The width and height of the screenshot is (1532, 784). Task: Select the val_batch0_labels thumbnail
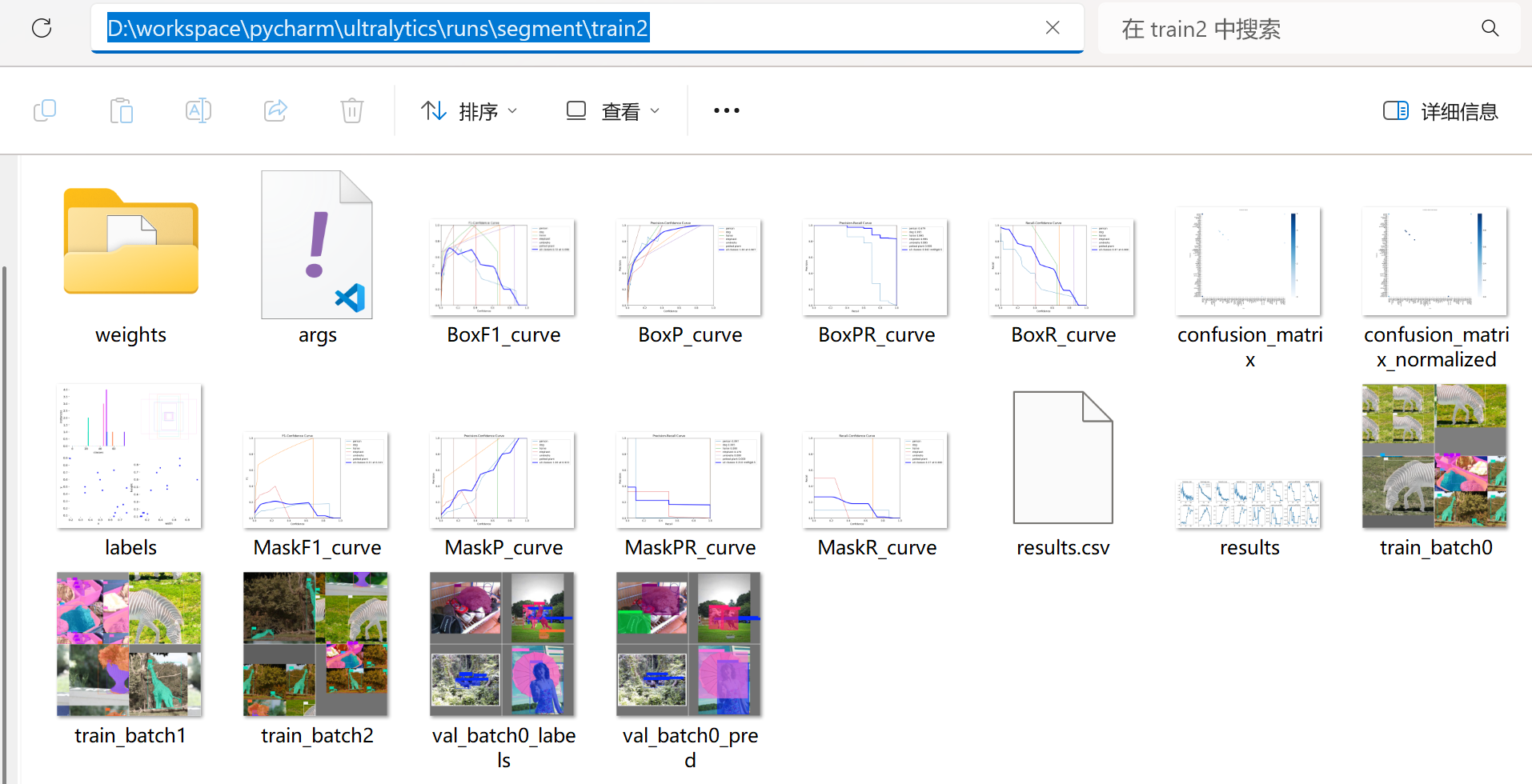coord(503,644)
